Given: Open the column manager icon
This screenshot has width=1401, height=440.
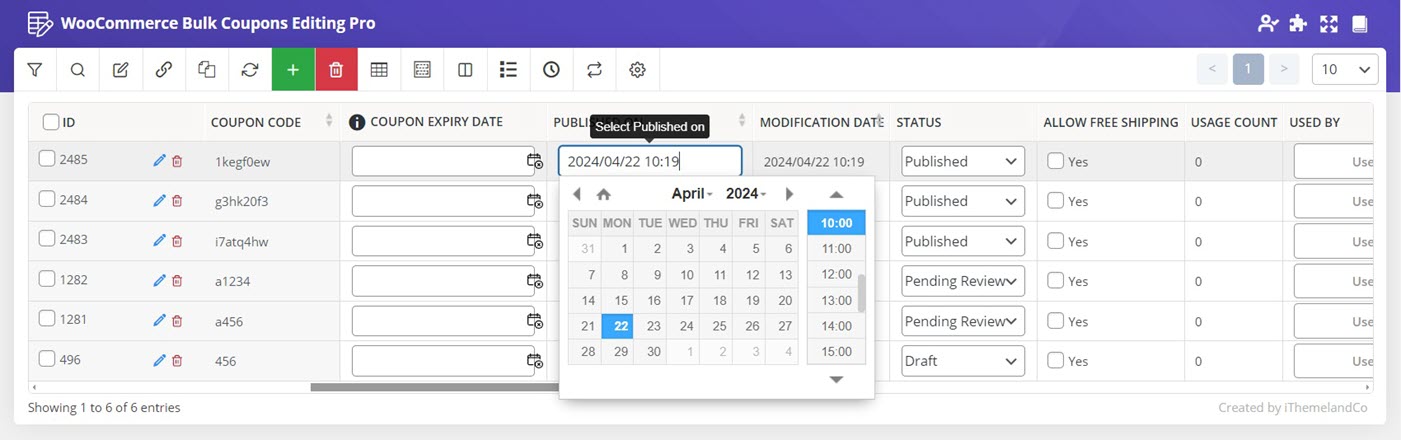Looking at the screenshot, I should click(x=465, y=70).
